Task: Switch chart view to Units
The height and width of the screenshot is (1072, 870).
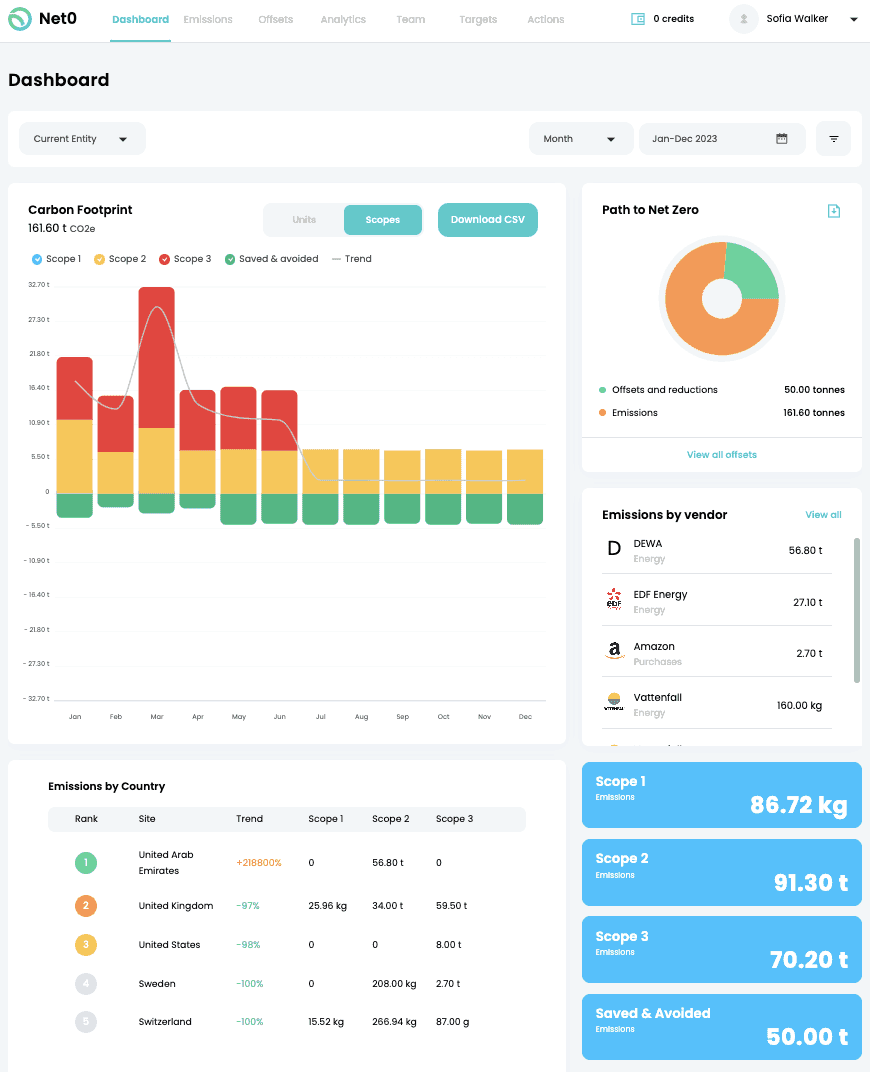Action: tap(302, 218)
